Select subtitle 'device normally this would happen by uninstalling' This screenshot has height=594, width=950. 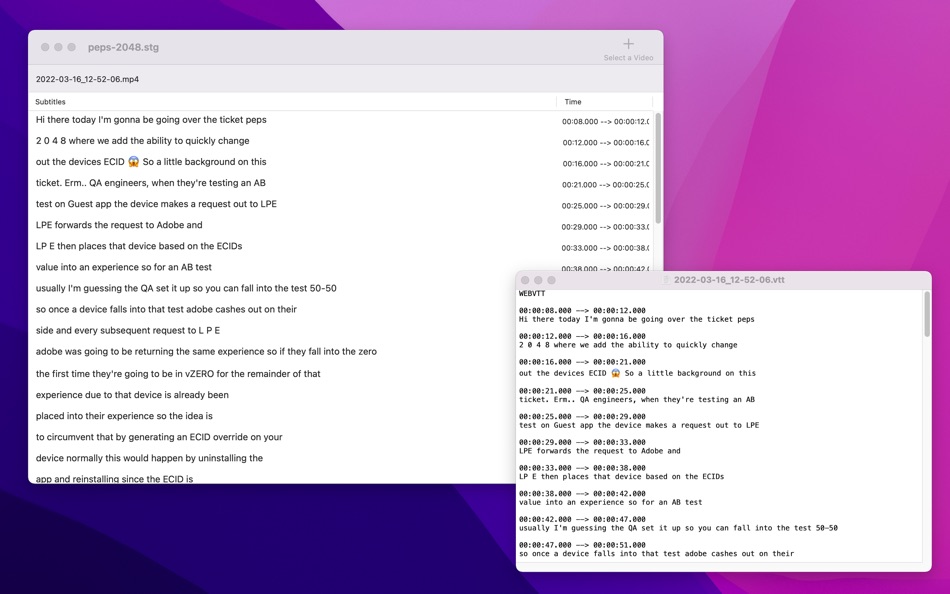149,458
